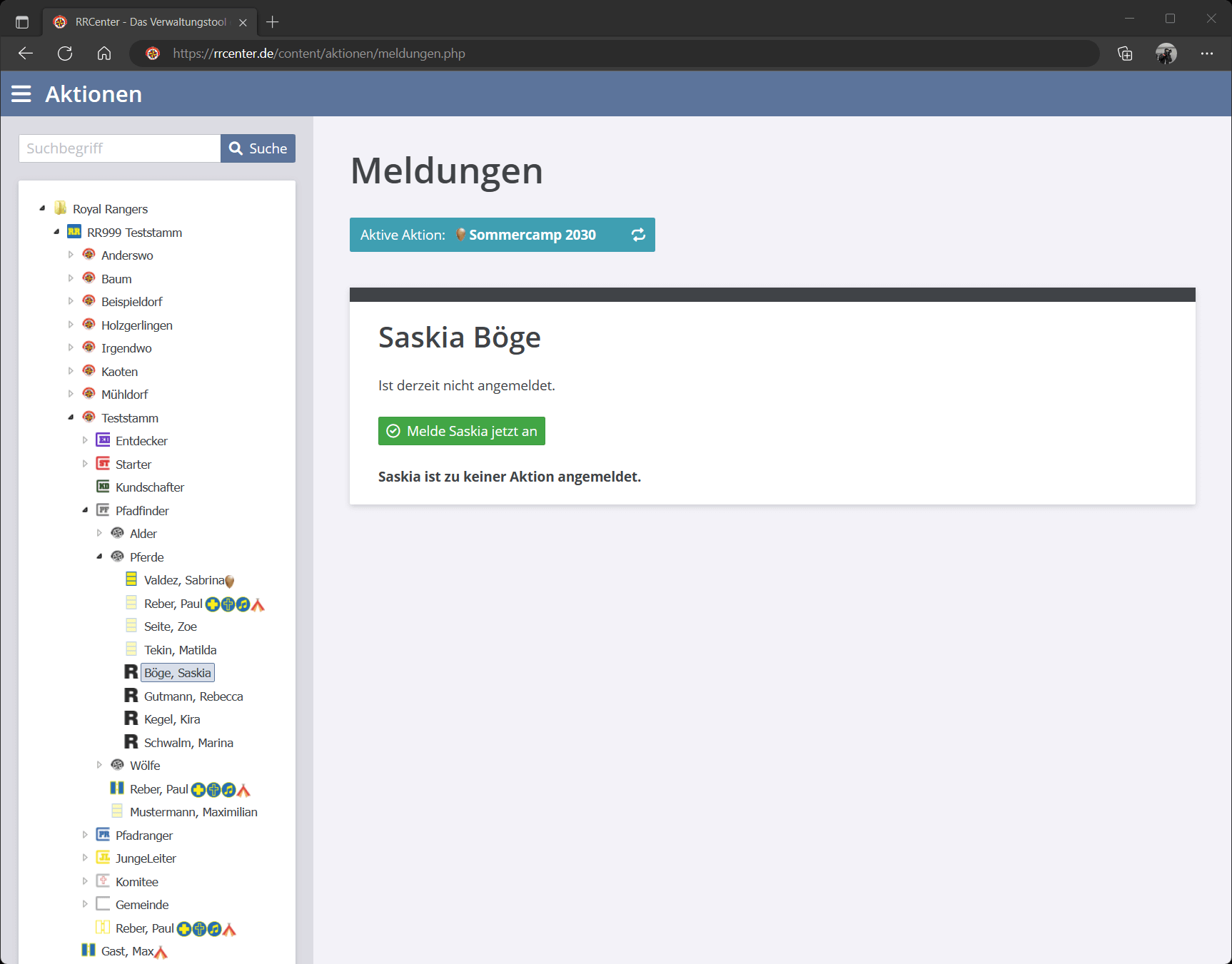Viewport: 1232px width, 964px height.
Task: Click the switch action refresh icon
Action: 638,235
